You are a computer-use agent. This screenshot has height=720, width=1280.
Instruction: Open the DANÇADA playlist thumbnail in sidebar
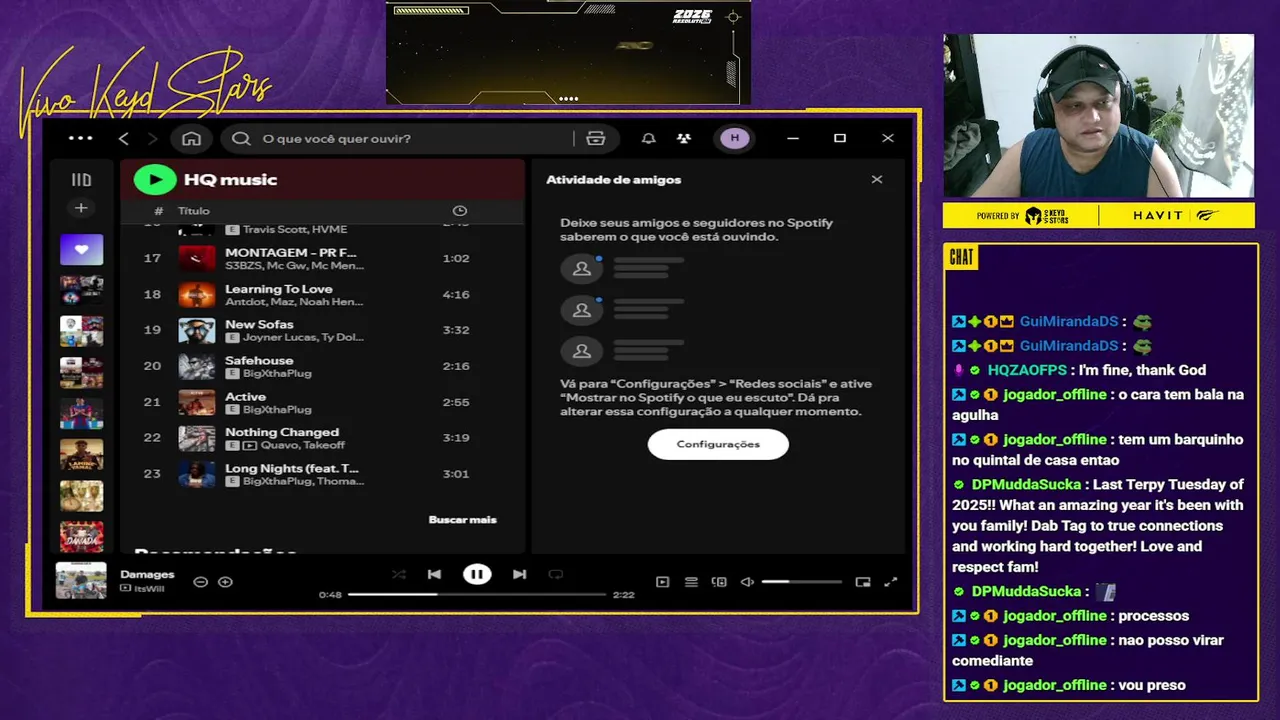click(81, 537)
